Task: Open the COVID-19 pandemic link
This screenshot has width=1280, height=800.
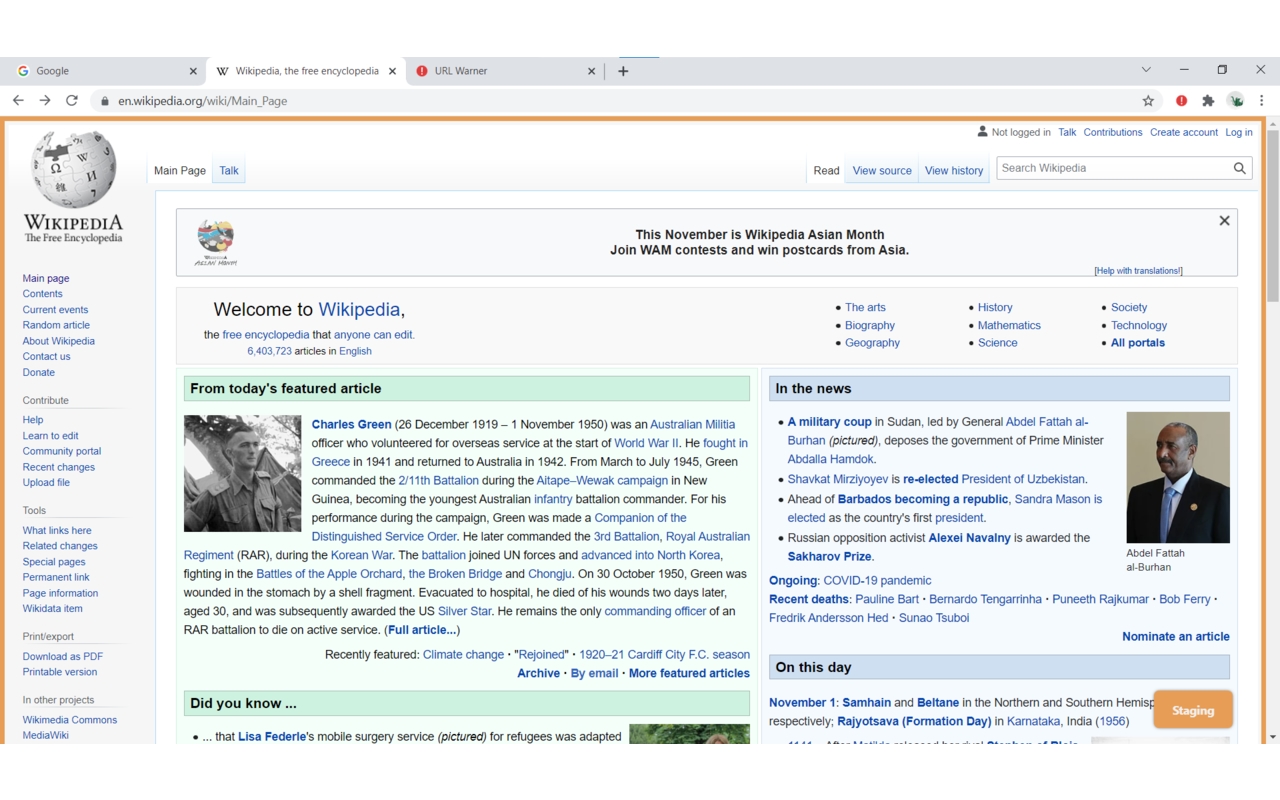Action: click(877, 581)
